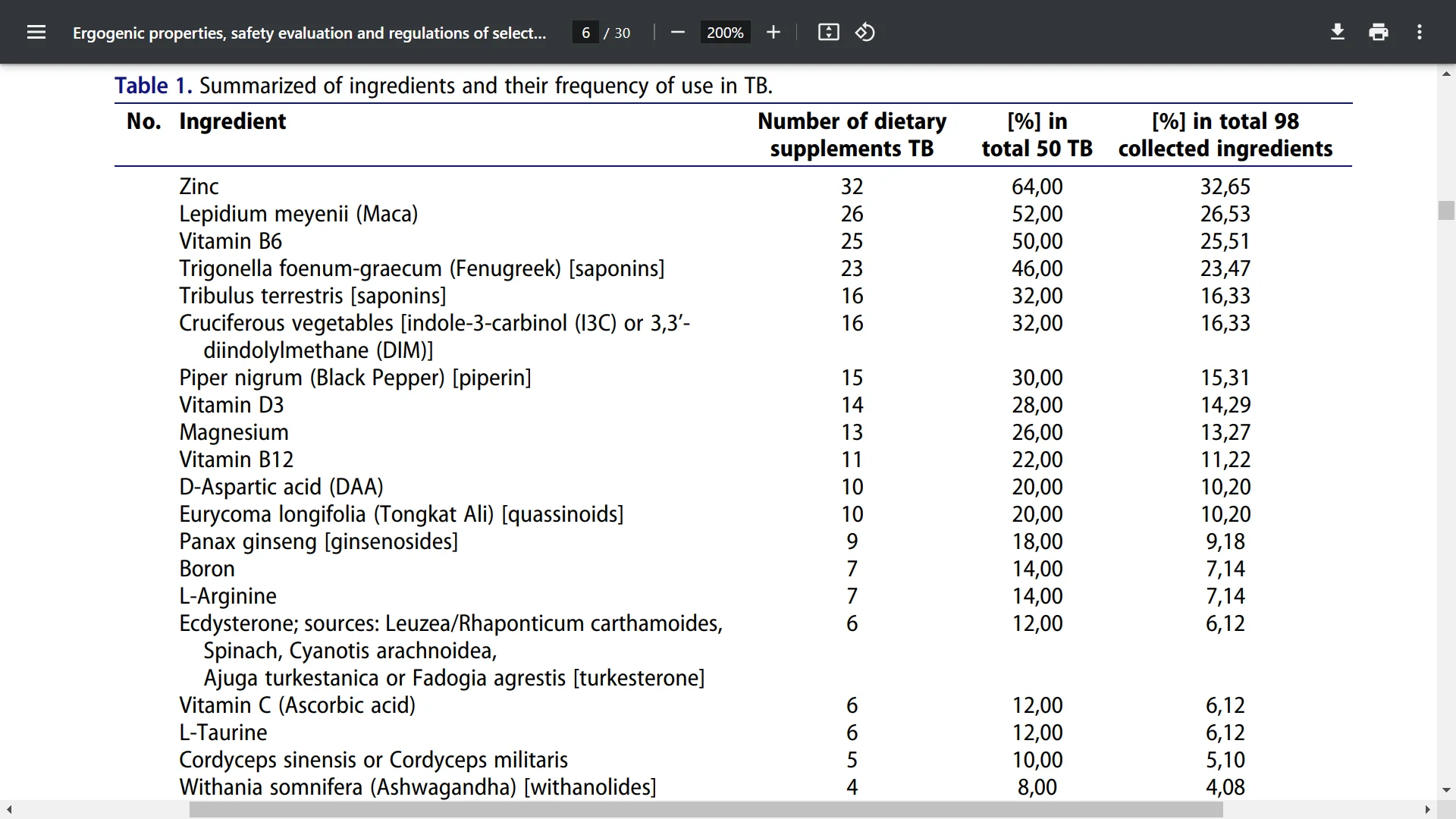Click 'D-Aspartic acid (DAA)' text
1456x819 pixels.
[x=281, y=487]
